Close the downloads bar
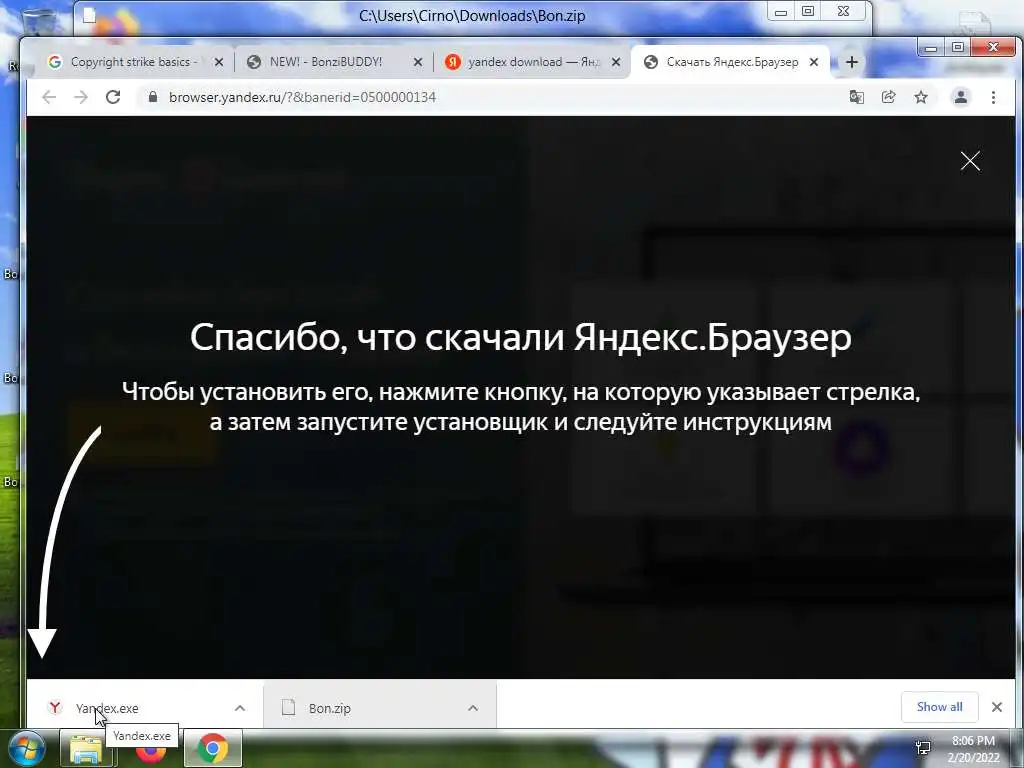Screen dimensions: 1024x768 tap(997, 707)
